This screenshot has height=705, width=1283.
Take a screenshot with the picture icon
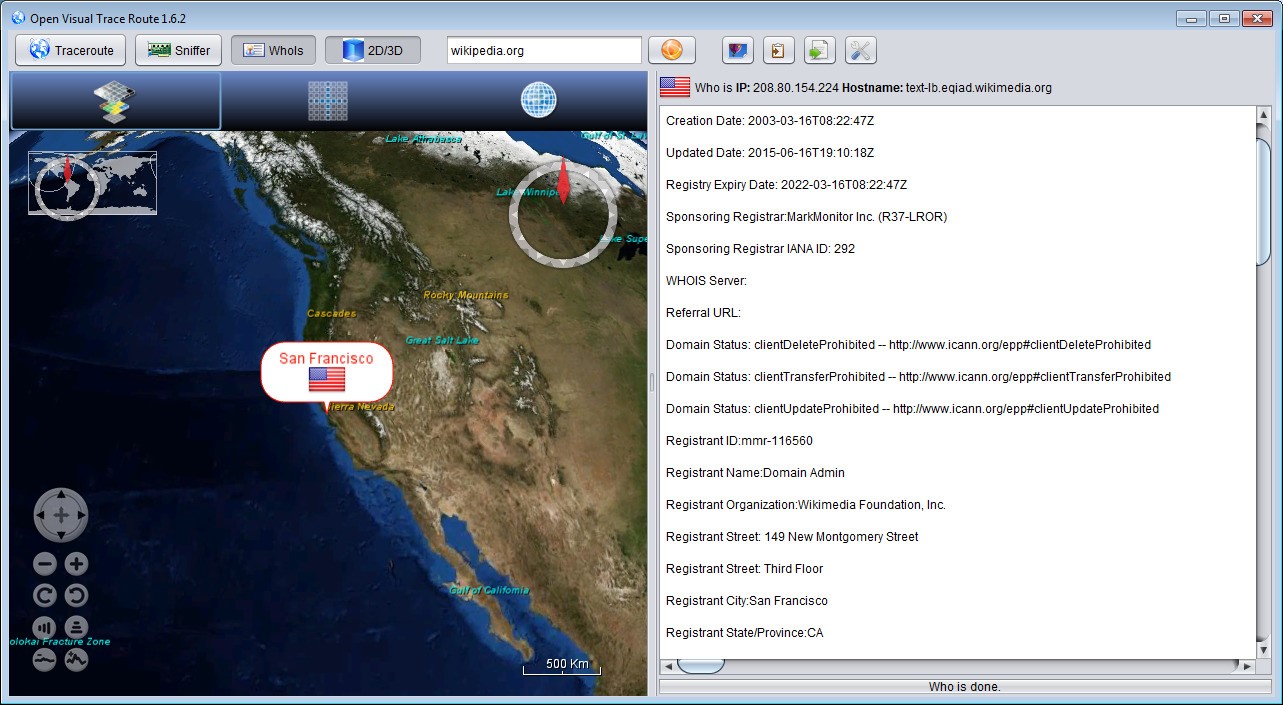coord(738,50)
